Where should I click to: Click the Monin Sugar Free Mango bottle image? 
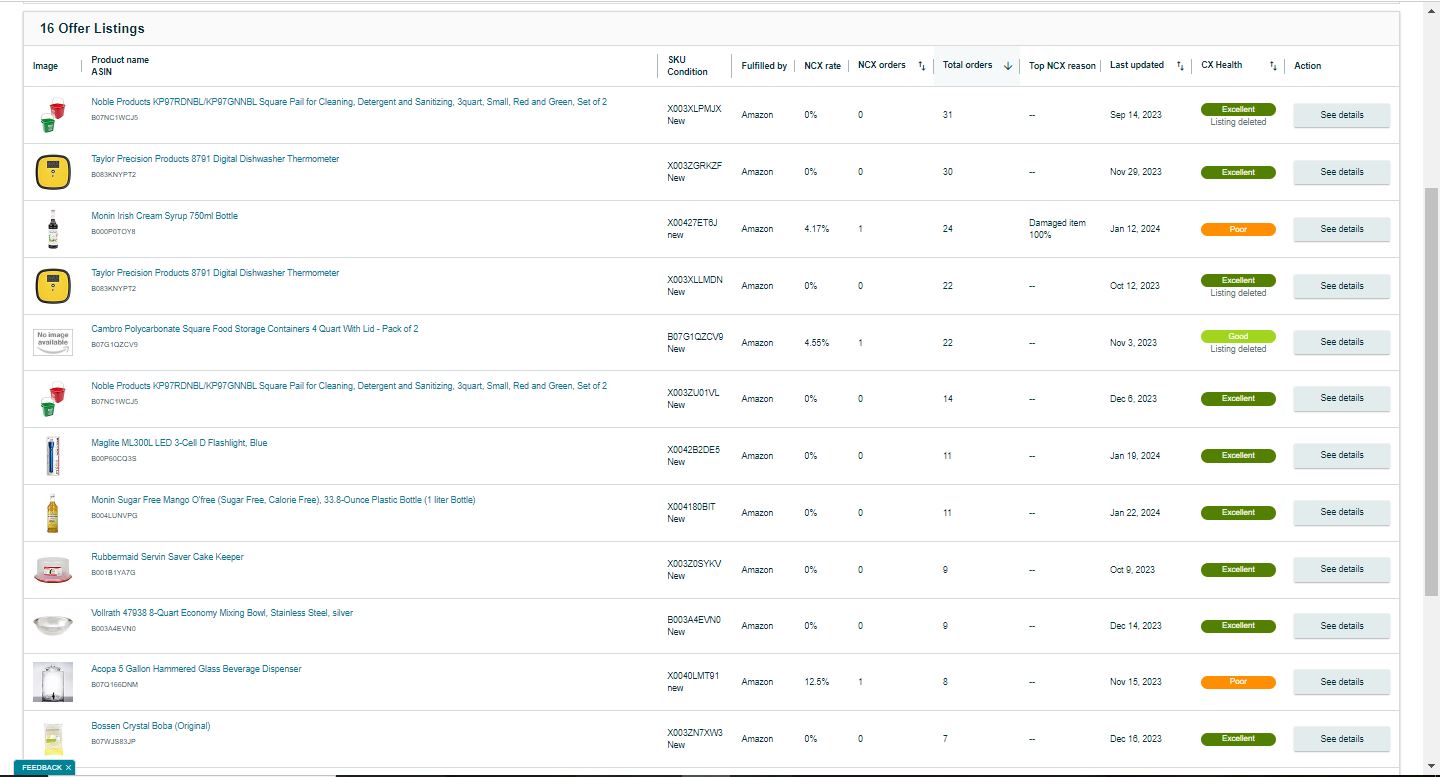tap(52, 513)
